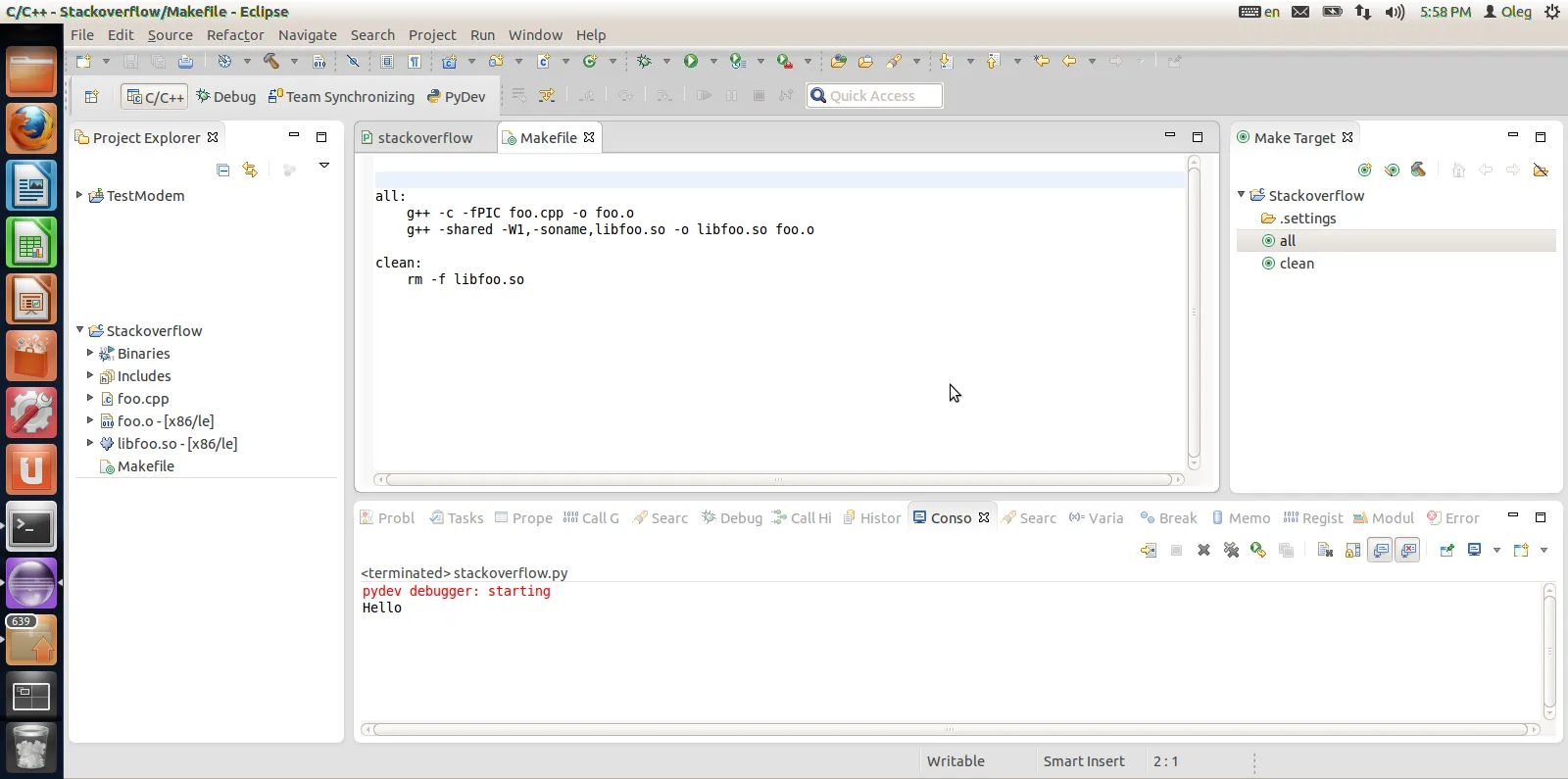Click the Run Last Tool icon

(785, 61)
